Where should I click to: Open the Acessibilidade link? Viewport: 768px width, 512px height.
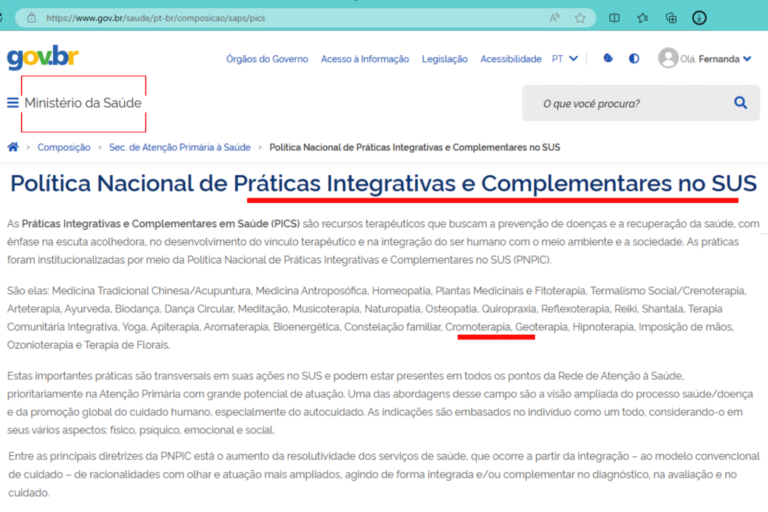click(x=511, y=59)
